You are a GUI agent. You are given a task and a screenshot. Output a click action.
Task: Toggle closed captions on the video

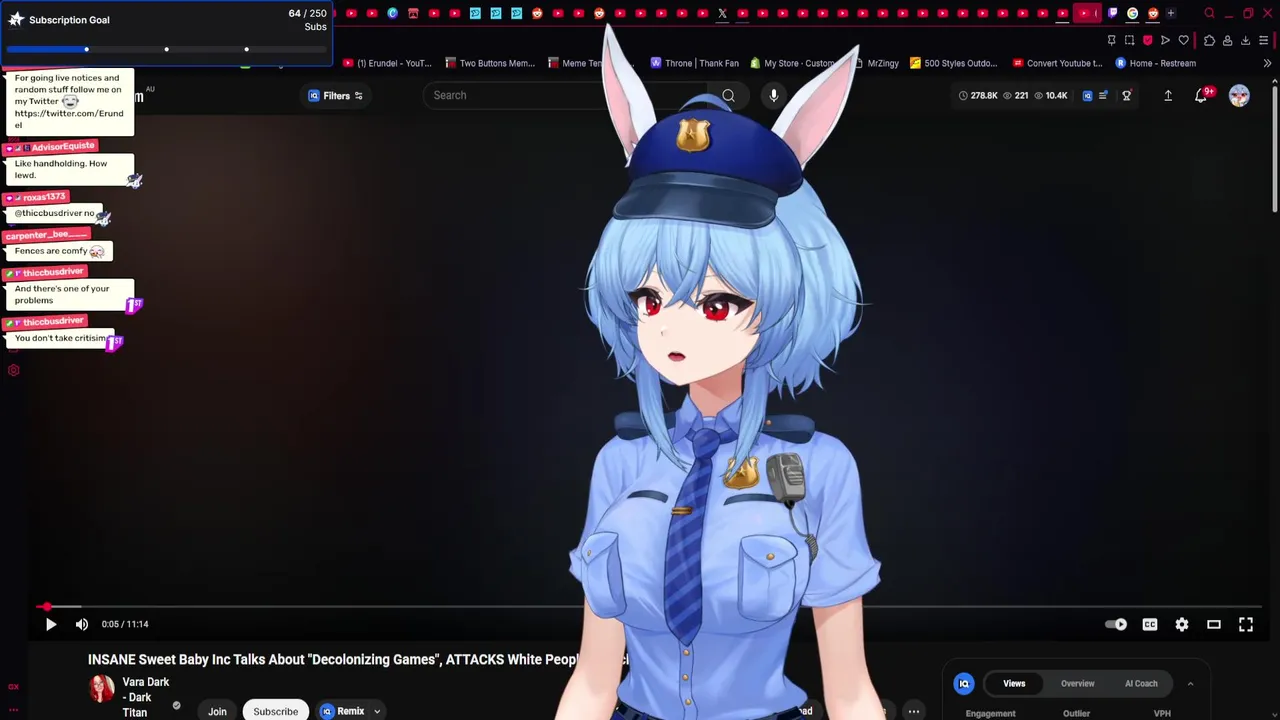tap(1150, 624)
